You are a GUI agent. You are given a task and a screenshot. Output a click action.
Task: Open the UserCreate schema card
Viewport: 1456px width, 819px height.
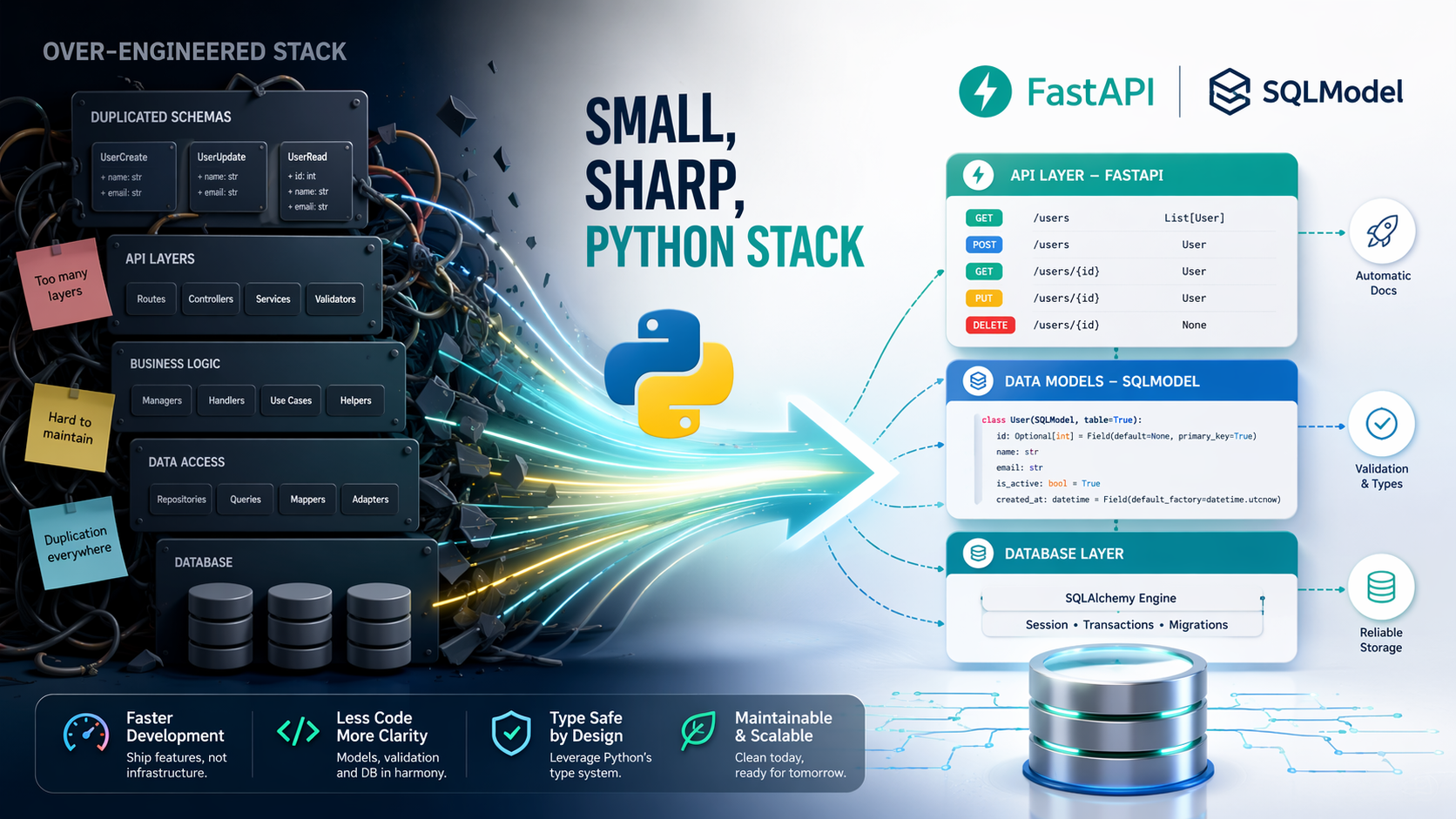[134, 177]
